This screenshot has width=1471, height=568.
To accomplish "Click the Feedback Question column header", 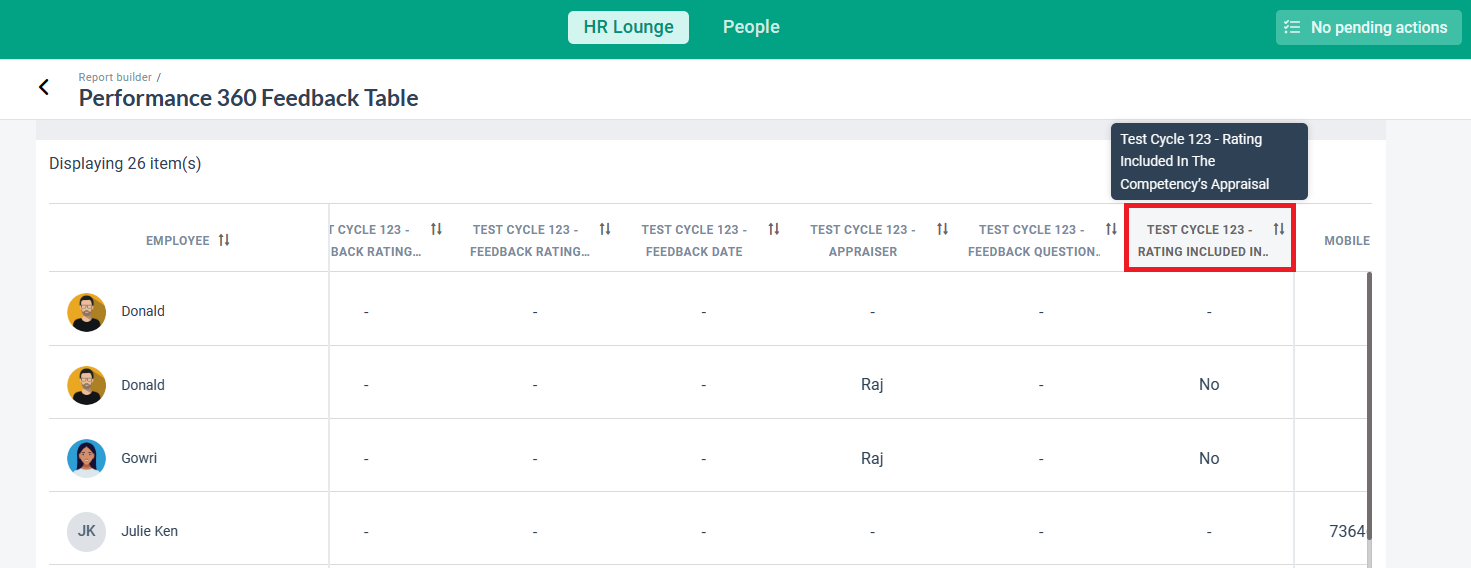I will (x=1034, y=240).
